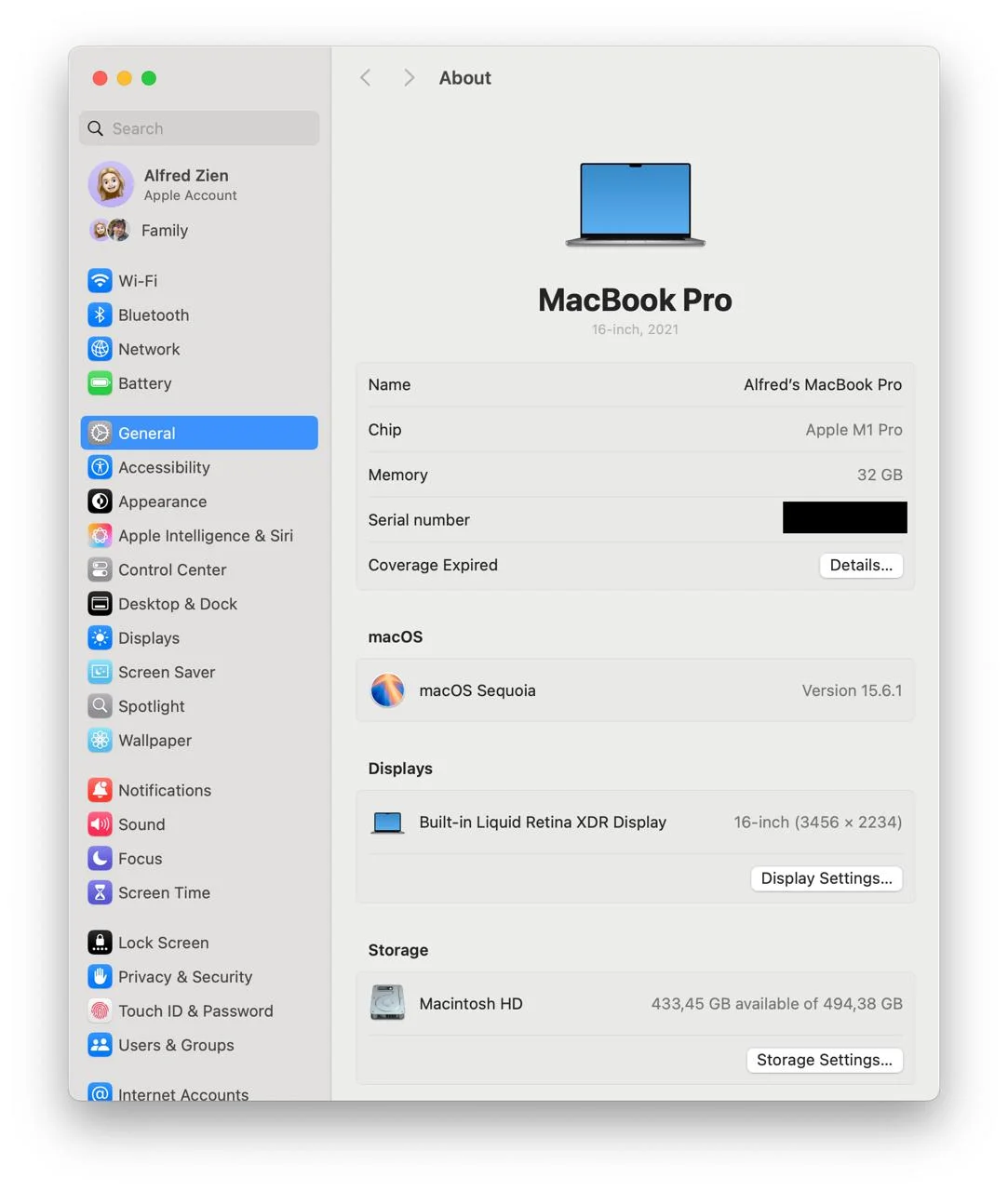The height and width of the screenshot is (1191, 1008).
Task: Click the Displays sun icon
Action: pyautogui.click(x=100, y=637)
